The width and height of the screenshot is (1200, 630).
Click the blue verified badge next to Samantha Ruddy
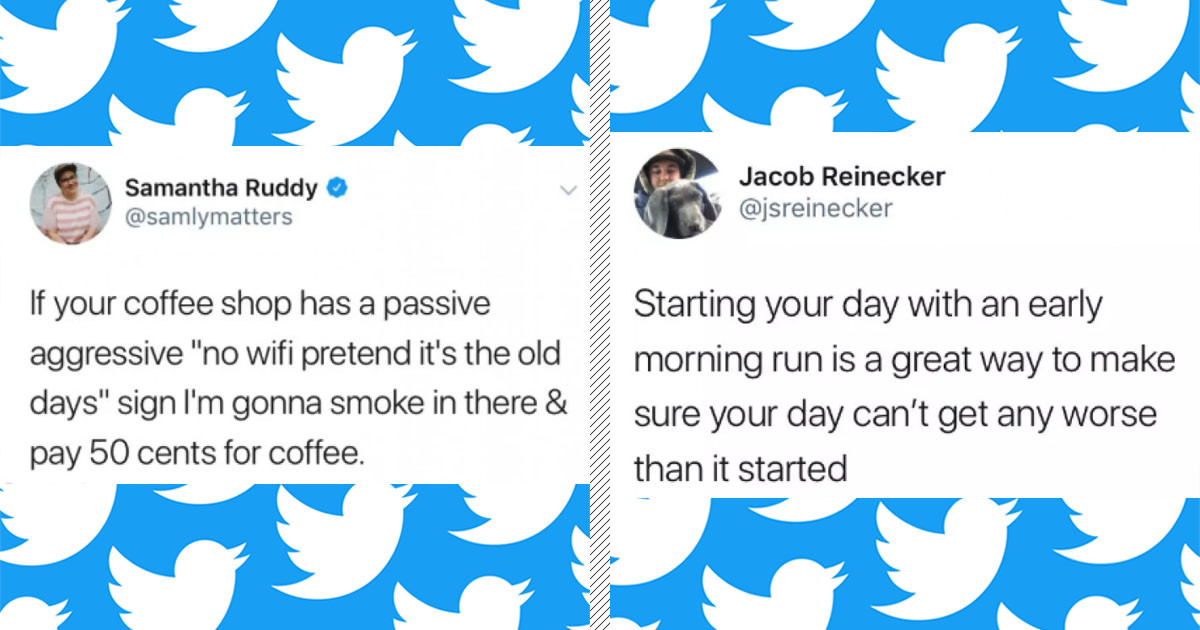click(x=338, y=187)
